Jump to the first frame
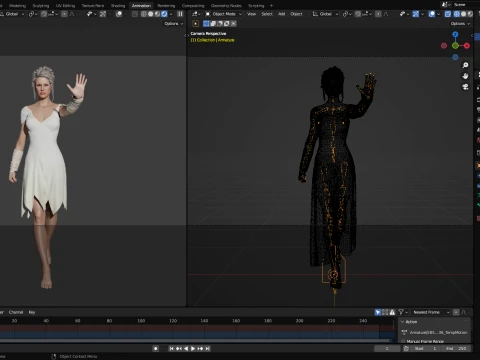The width and height of the screenshot is (480, 360). (171, 349)
